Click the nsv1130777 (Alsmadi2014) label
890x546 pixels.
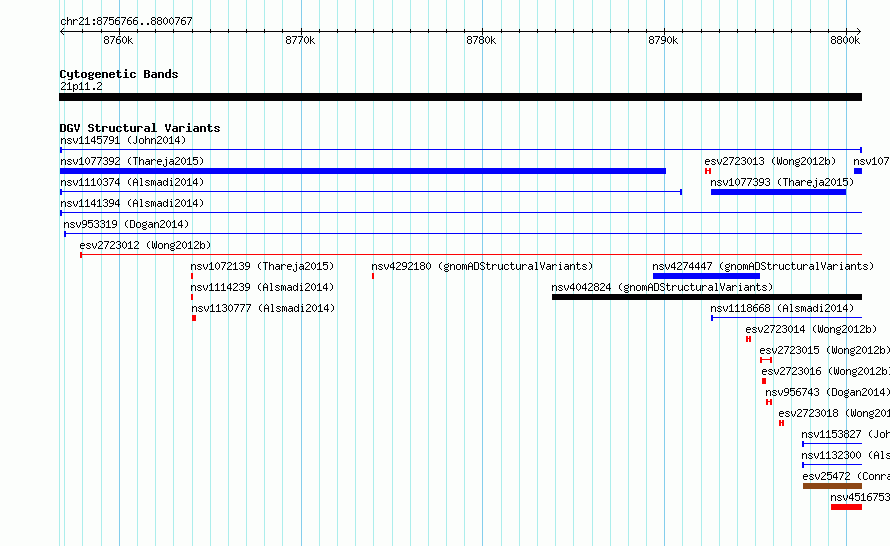tap(263, 308)
